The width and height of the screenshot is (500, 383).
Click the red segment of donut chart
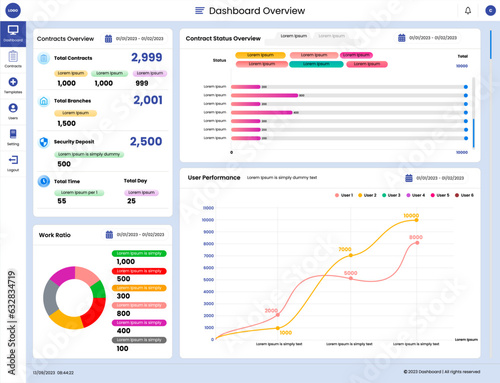point(96,312)
